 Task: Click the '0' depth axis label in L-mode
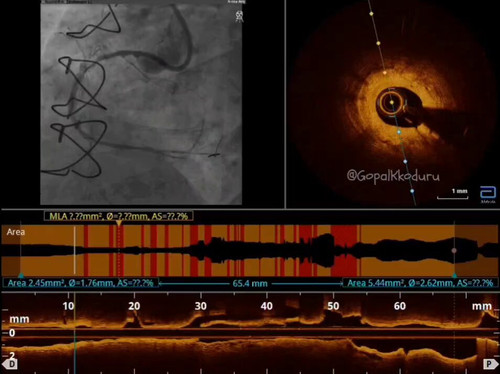12,333
